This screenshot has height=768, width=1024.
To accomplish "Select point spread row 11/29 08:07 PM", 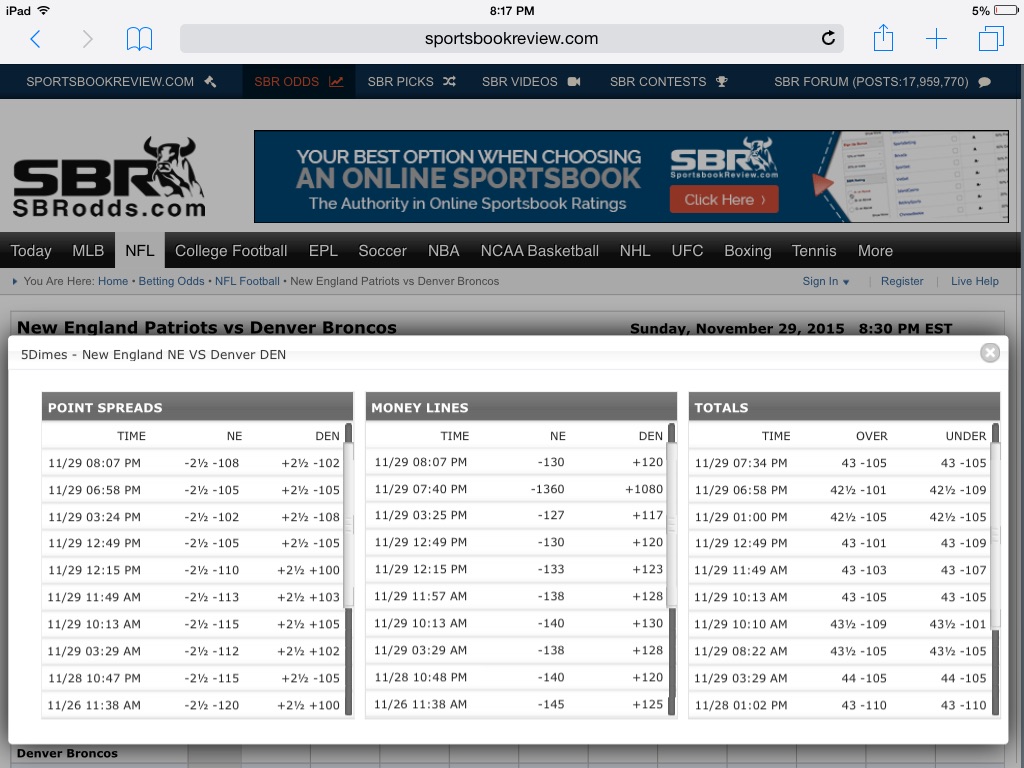I will (193, 463).
